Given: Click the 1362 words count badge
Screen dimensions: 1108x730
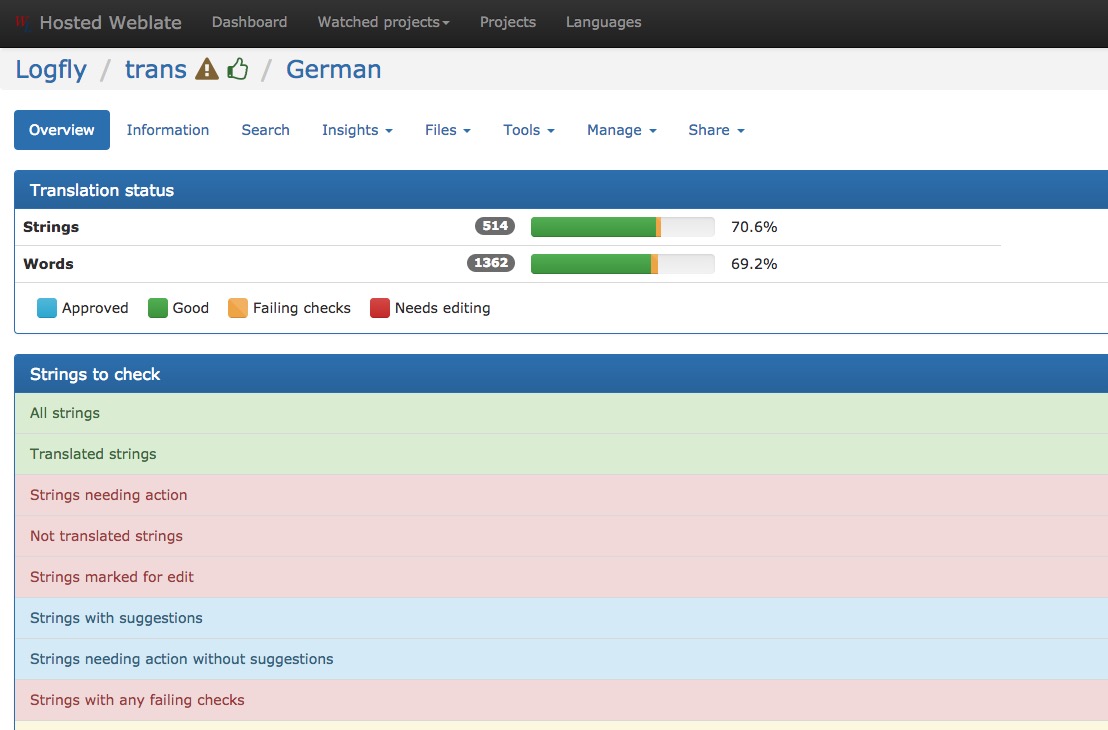Looking at the screenshot, I should (x=491, y=263).
